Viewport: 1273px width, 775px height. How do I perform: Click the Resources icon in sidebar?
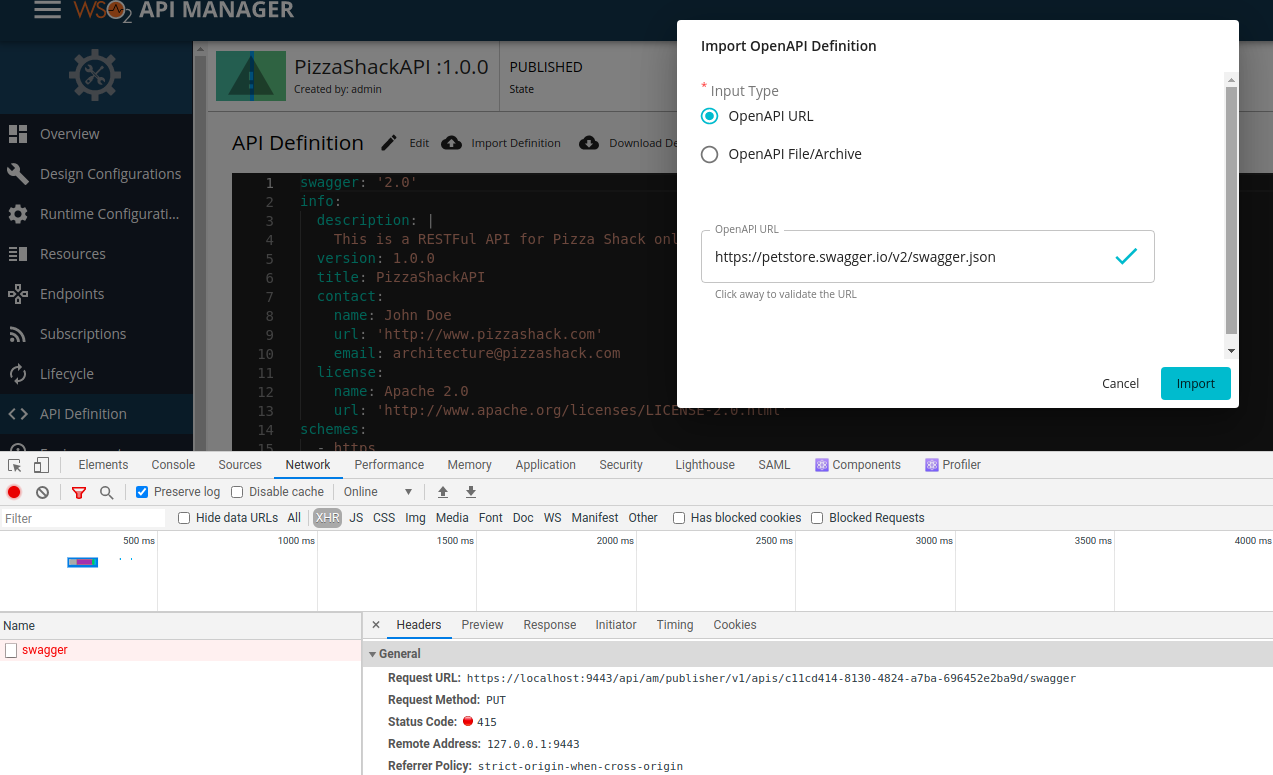[17, 254]
